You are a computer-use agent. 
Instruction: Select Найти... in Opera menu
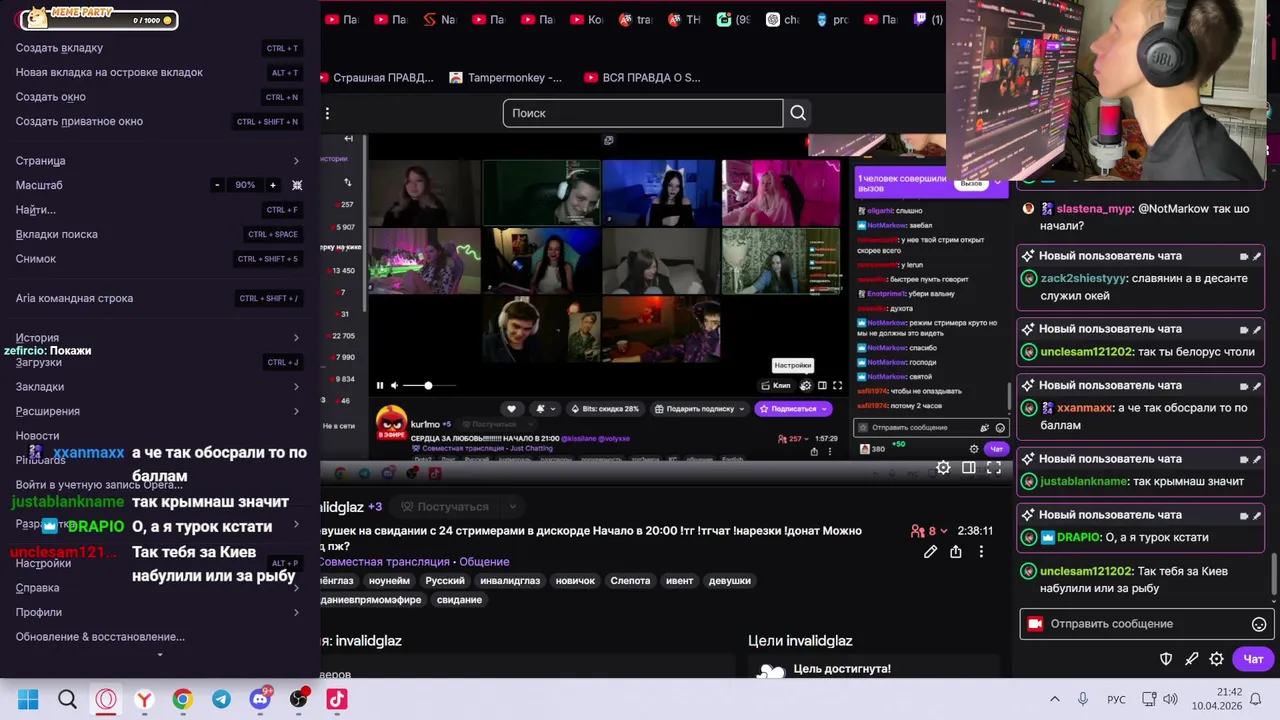159,210
